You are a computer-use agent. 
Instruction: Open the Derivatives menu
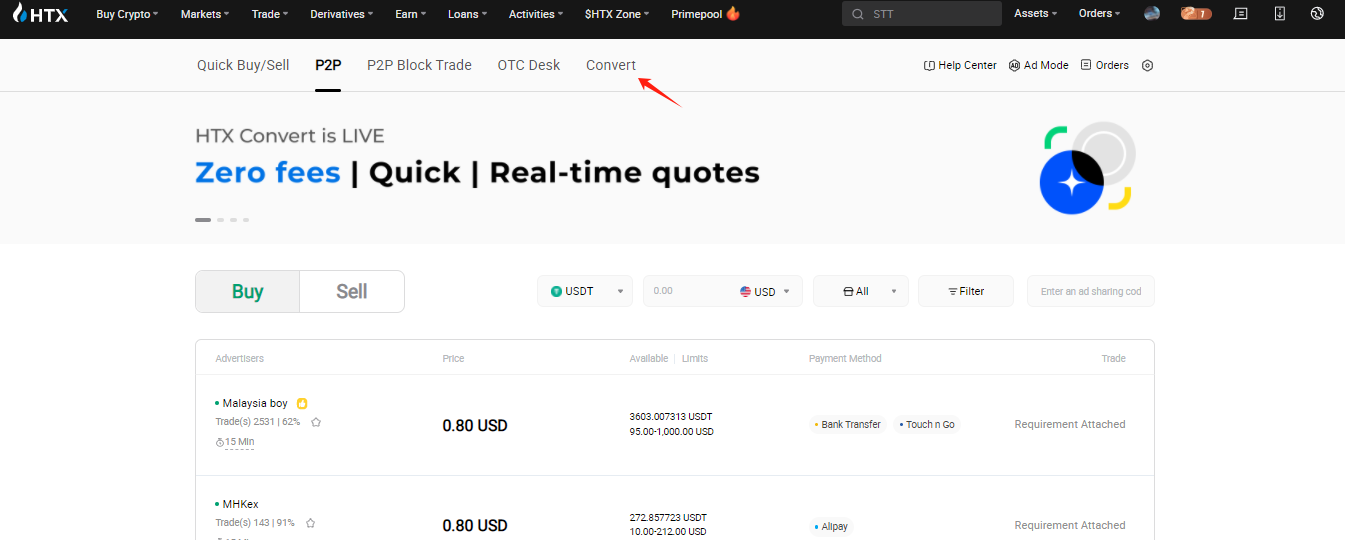[x=341, y=14]
